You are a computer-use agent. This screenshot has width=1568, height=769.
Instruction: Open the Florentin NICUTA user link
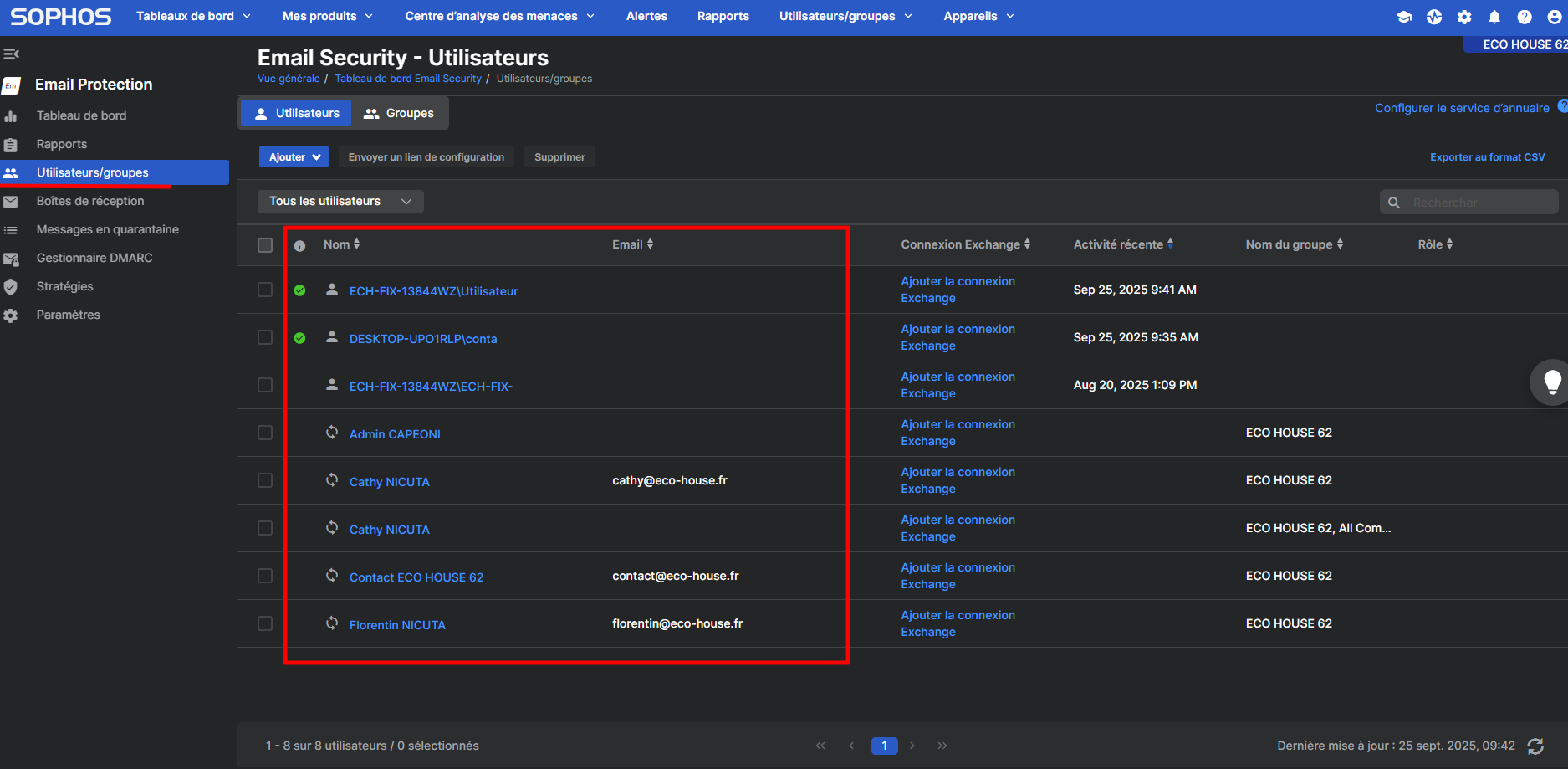tap(397, 625)
